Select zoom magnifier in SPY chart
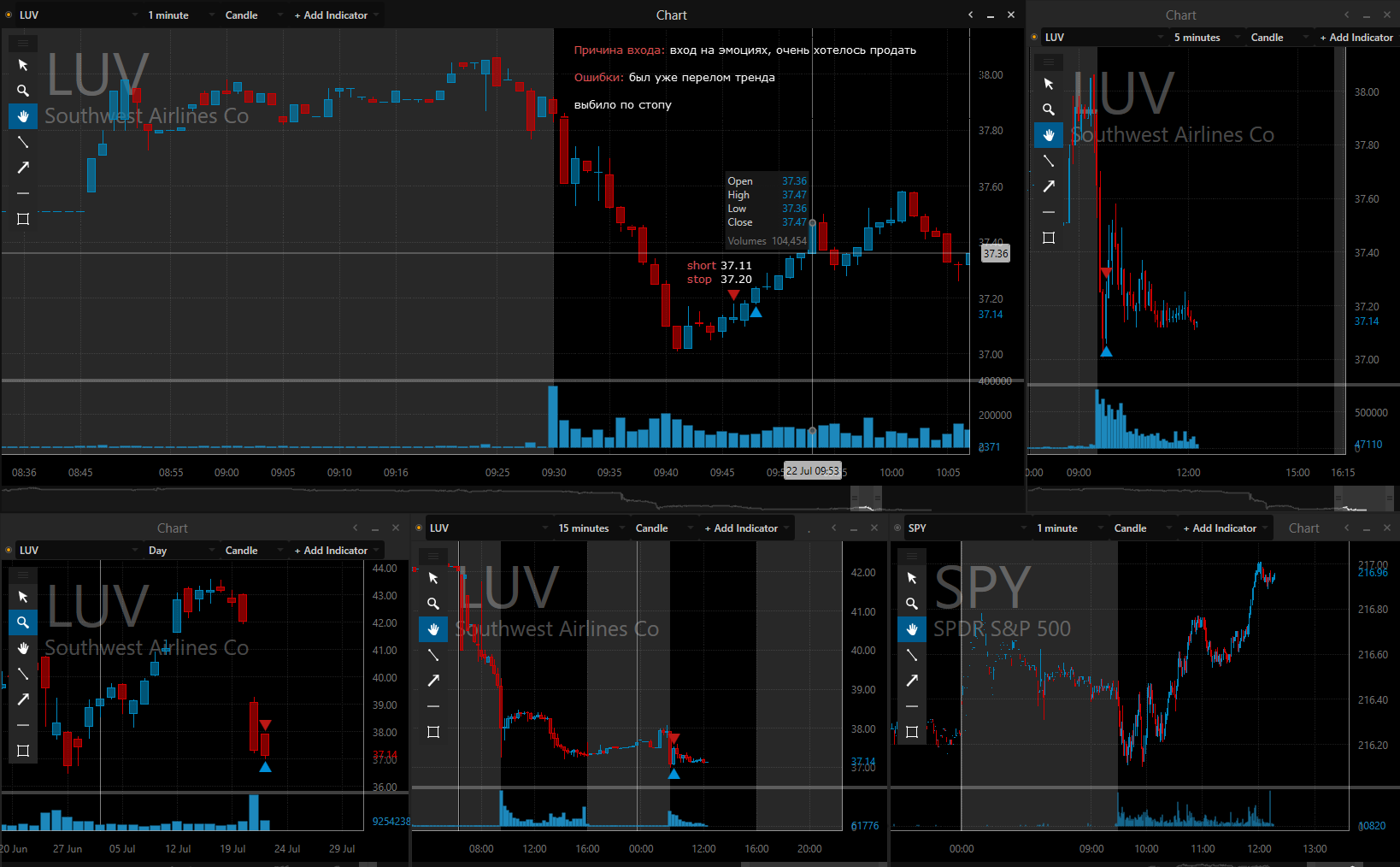This screenshot has height=867, width=1400. click(912, 604)
